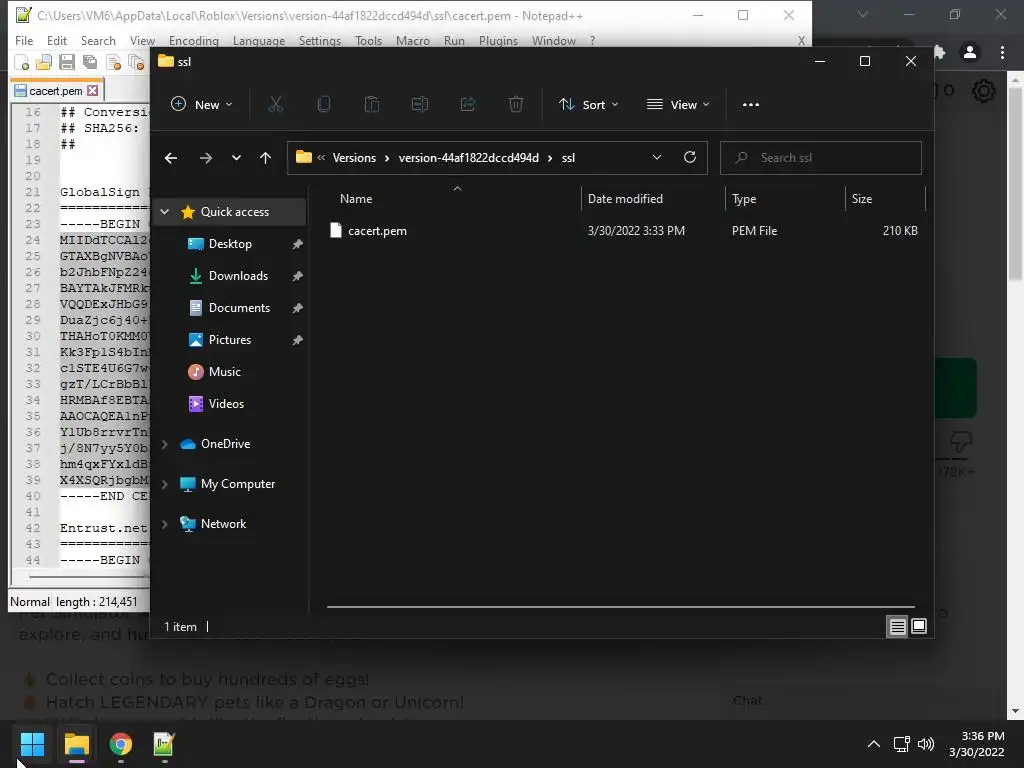This screenshot has height=768, width=1024.
Task: Go back with the Explorer back arrow
Action: (171, 158)
